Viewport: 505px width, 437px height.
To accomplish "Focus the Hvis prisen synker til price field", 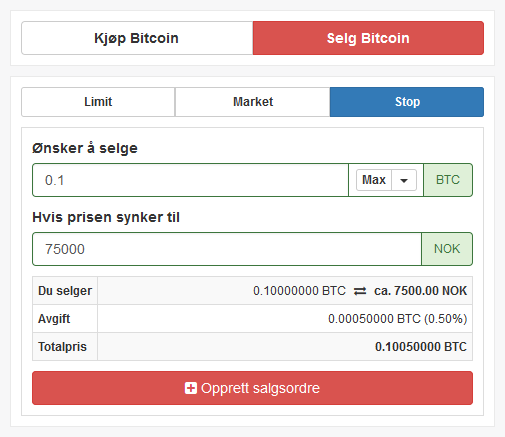I will 227,249.
